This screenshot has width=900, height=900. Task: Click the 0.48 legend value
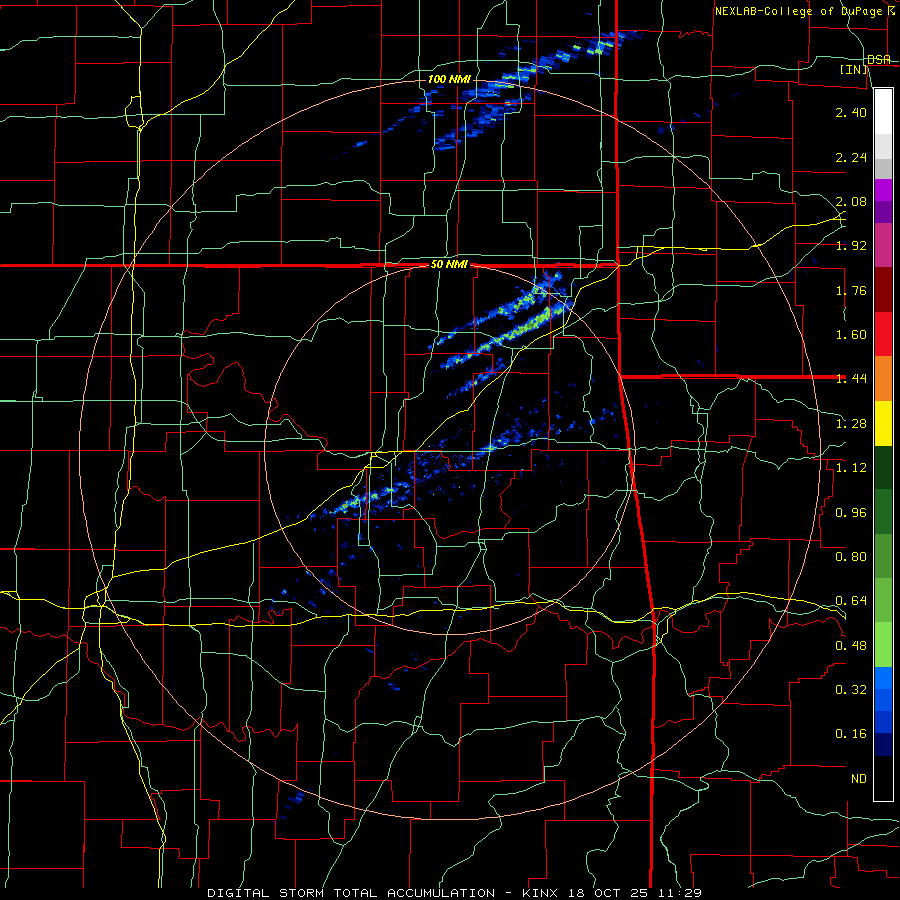(x=851, y=646)
